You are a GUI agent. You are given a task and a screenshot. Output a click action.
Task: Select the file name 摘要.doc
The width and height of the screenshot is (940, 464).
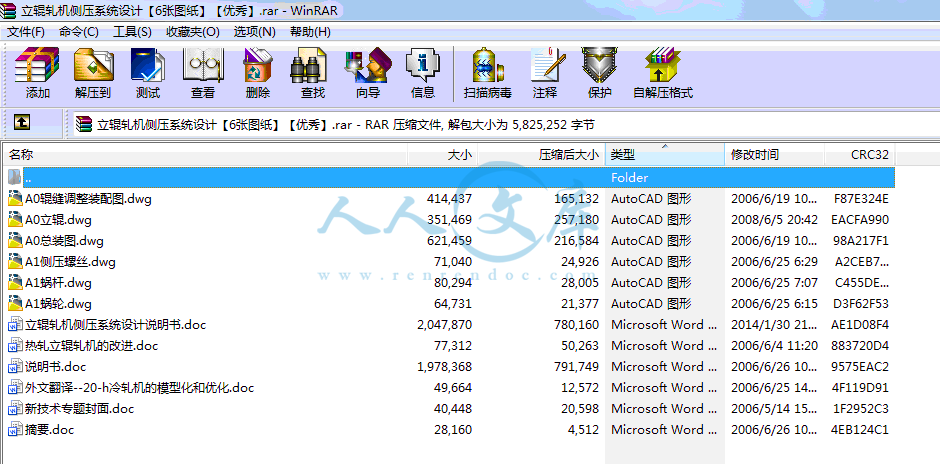(x=50, y=430)
